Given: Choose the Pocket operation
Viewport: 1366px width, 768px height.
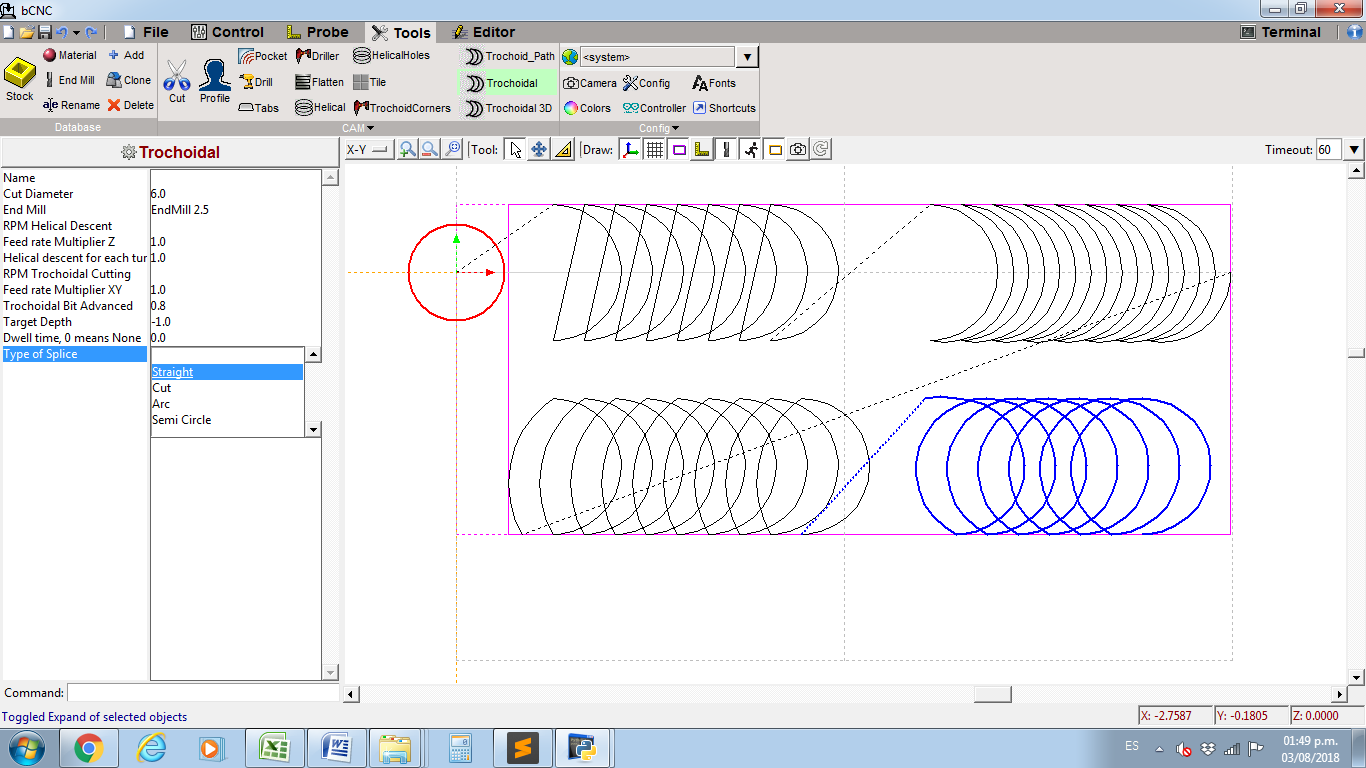Looking at the screenshot, I should pyautogui.click(x=262, y=56).
